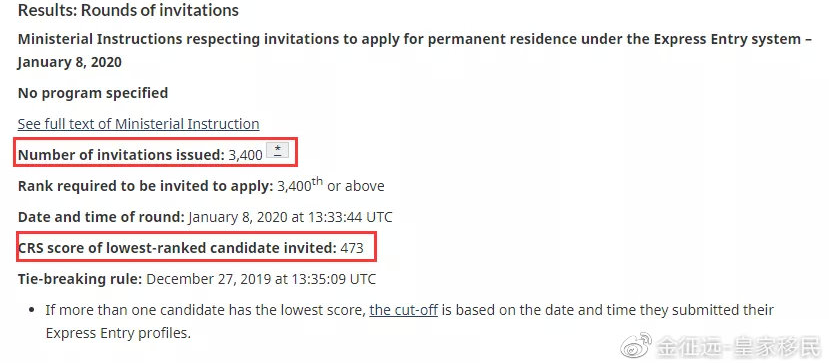
Task: Click the "or above" rank text
Action: (x=355, y=186)
